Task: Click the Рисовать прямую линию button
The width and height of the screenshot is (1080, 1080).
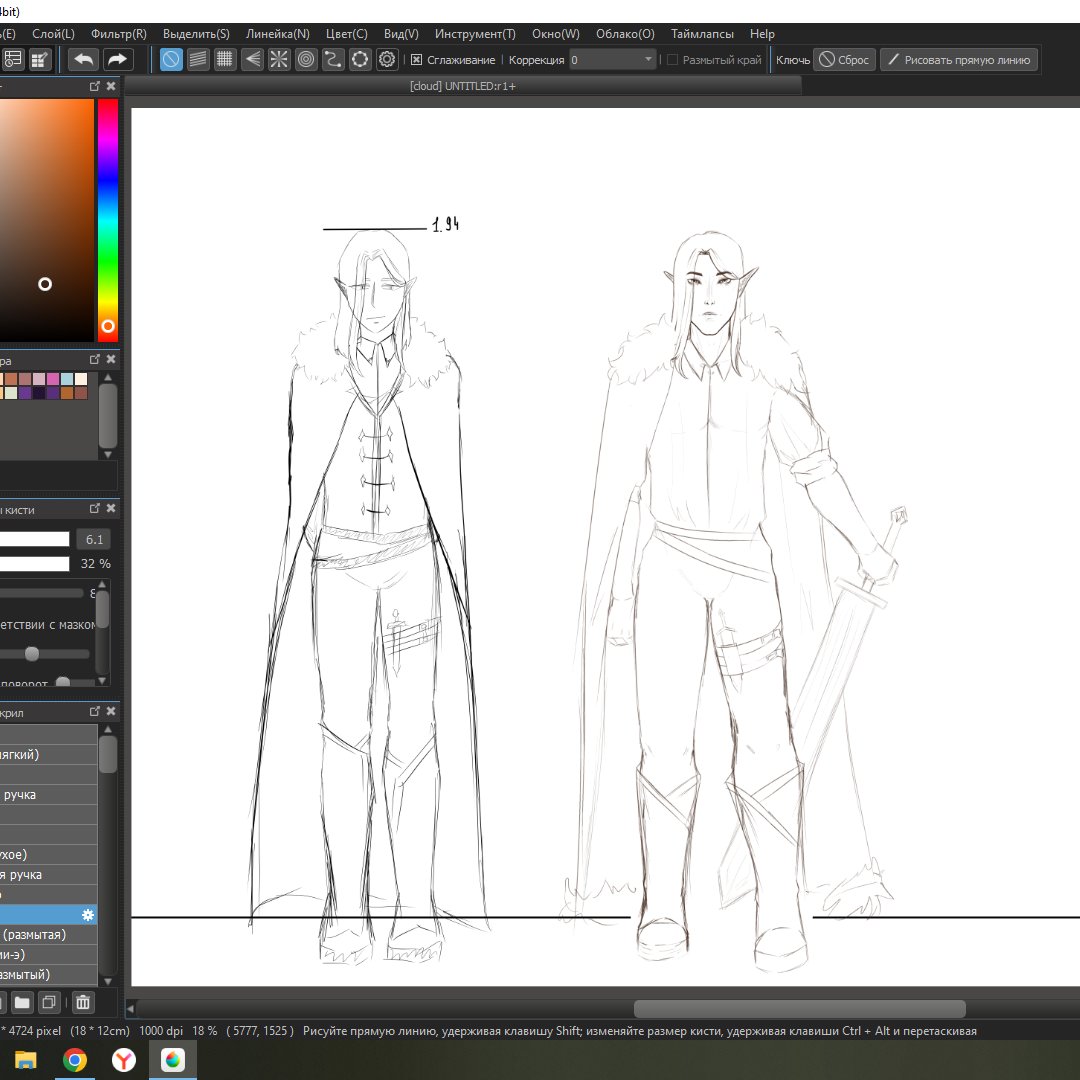Action: pos(959,60)
